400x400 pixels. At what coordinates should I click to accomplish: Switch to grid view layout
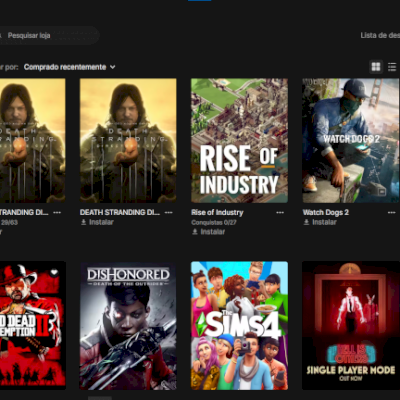click(376, 67)
